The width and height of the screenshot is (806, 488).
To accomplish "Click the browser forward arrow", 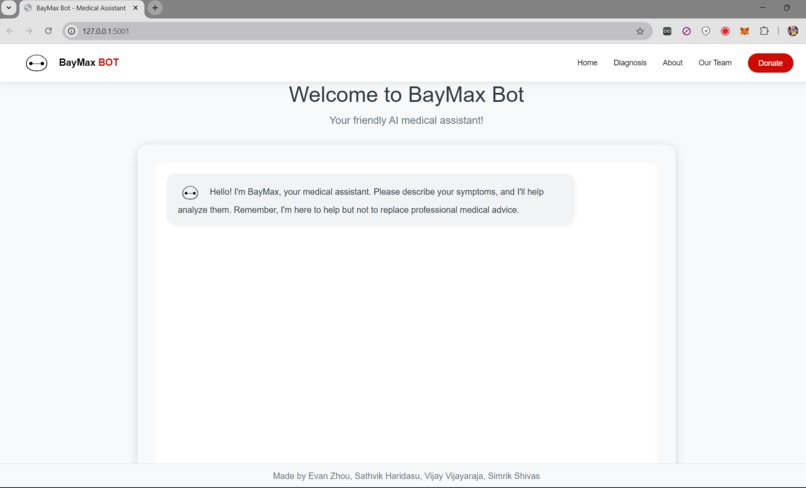I will (29, 31).
